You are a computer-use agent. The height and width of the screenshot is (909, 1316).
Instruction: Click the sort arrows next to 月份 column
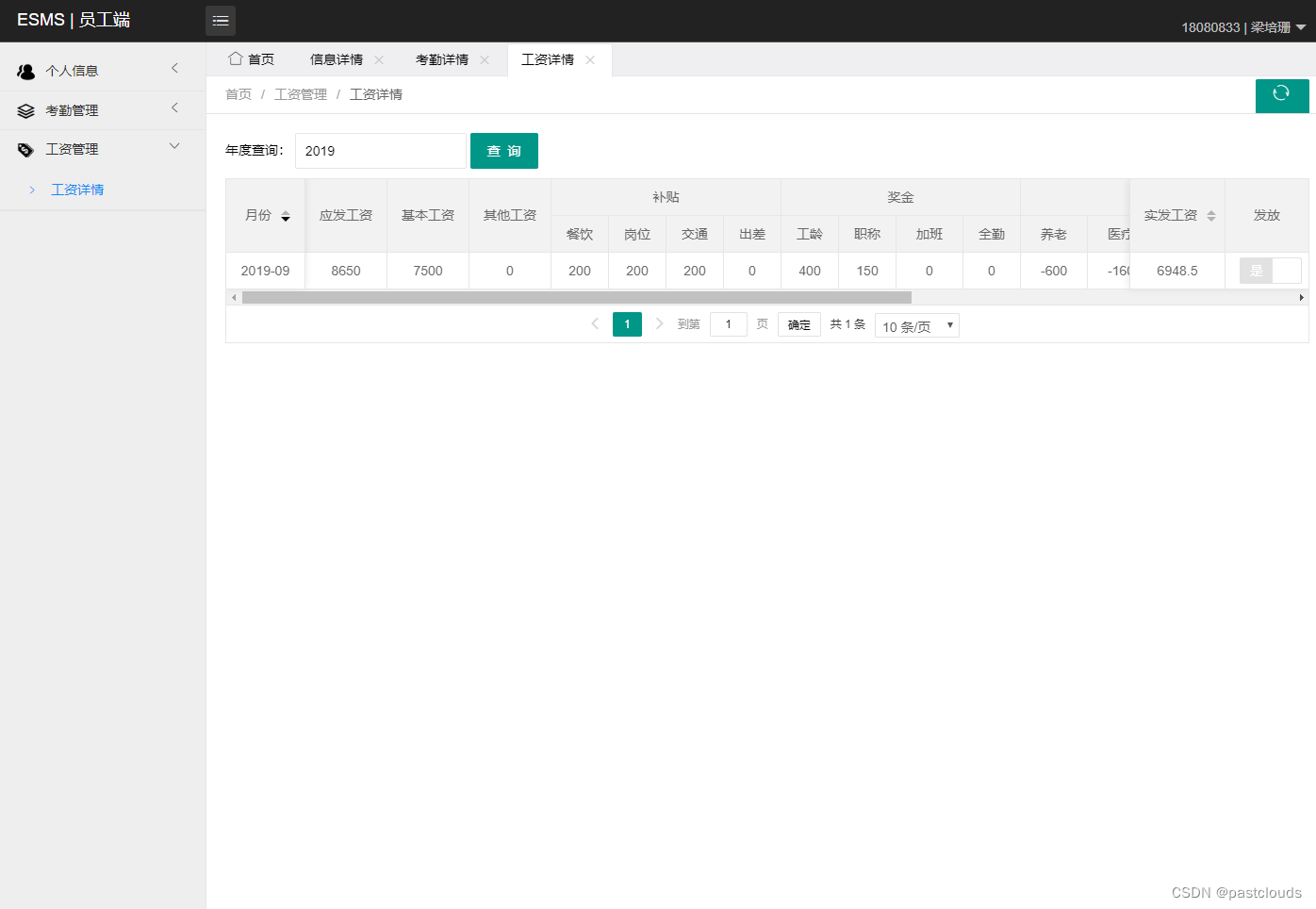pyautogui.click(x=285, y=216)
